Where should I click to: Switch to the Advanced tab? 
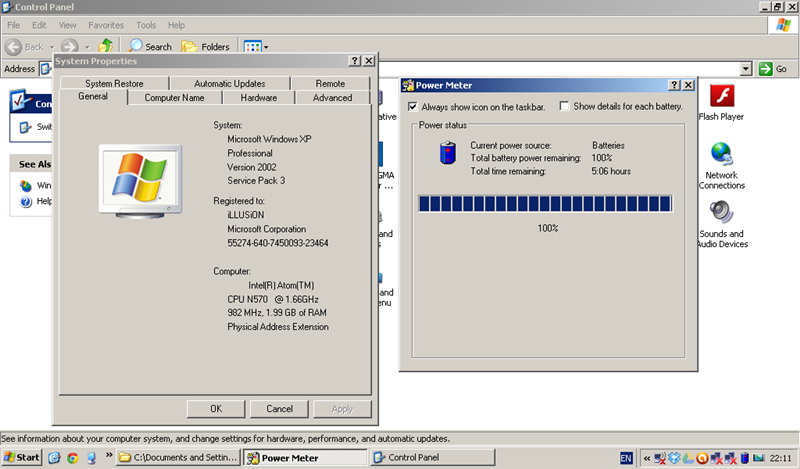332,97
